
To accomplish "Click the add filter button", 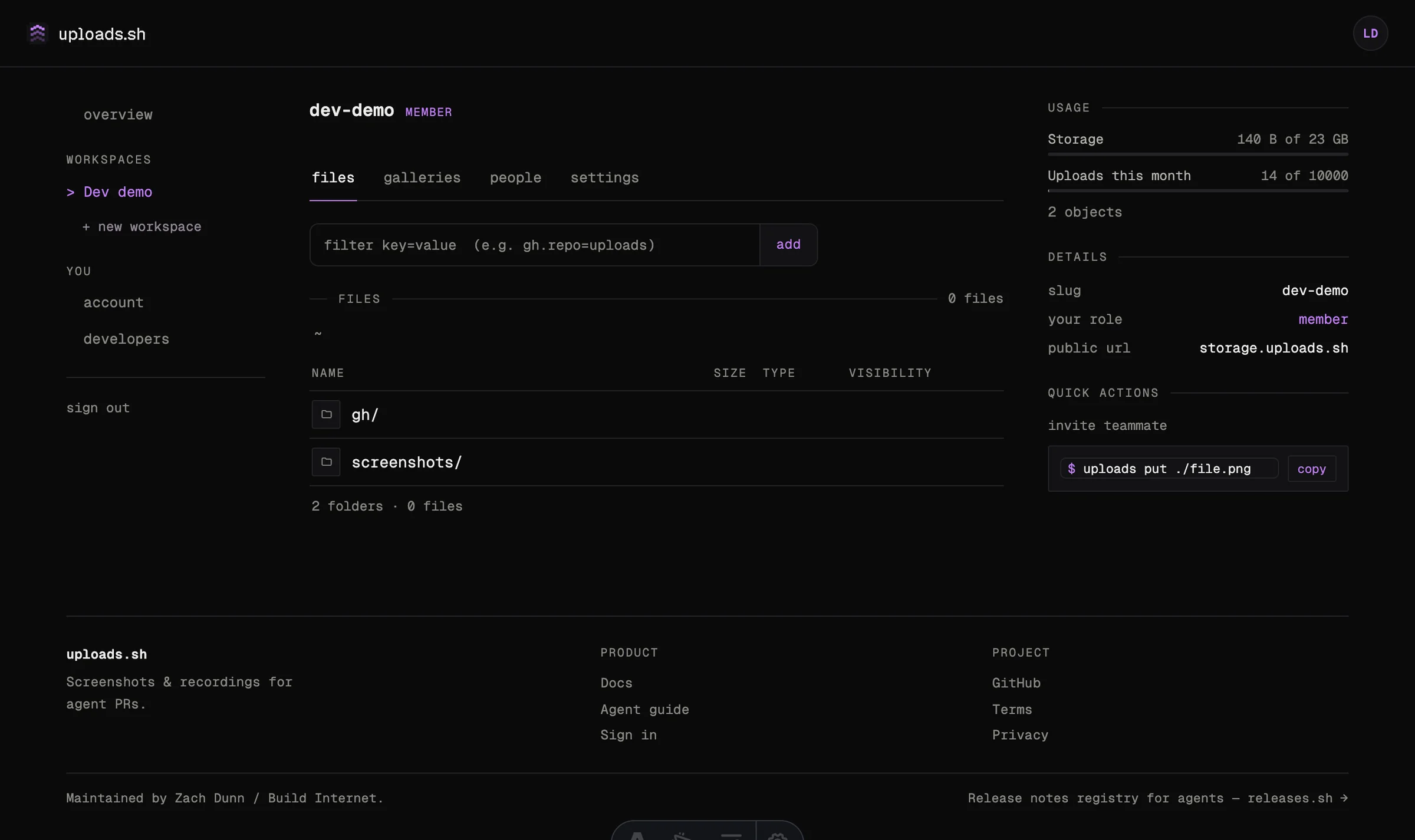I will point(788,245).
